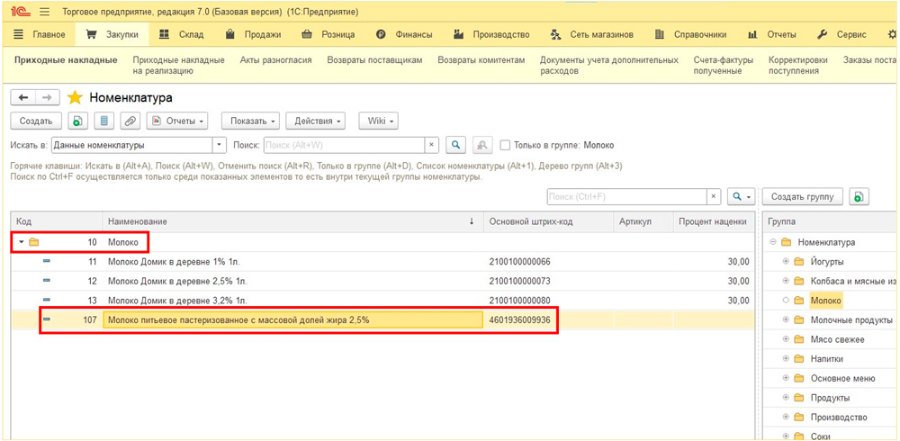Open Корректировки поступления link
The image size is (900, 441).
point(798,65)
